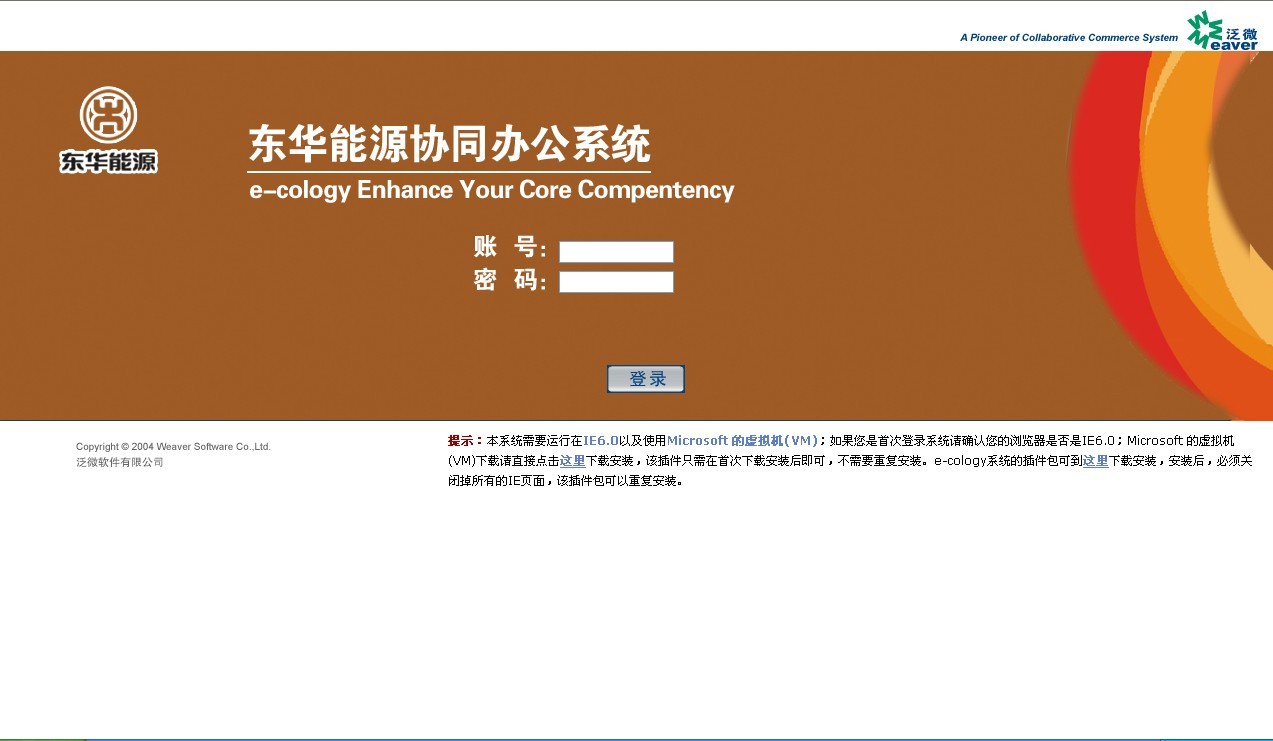Click the 密码 label
1273x741 pixels.
pyautogui.click(x=509, y=281)
